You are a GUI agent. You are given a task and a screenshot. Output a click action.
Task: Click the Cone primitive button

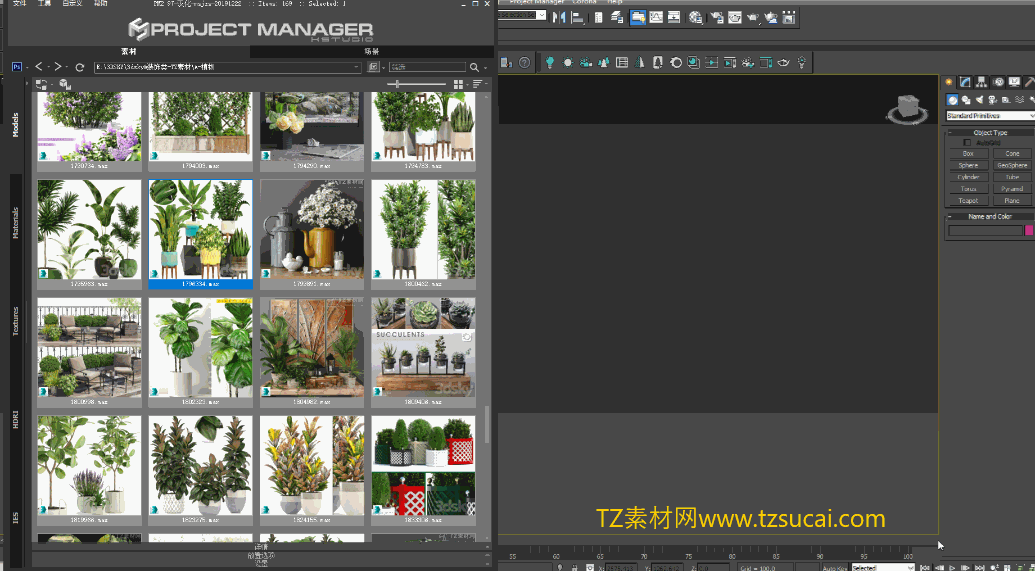[1012, 154]
